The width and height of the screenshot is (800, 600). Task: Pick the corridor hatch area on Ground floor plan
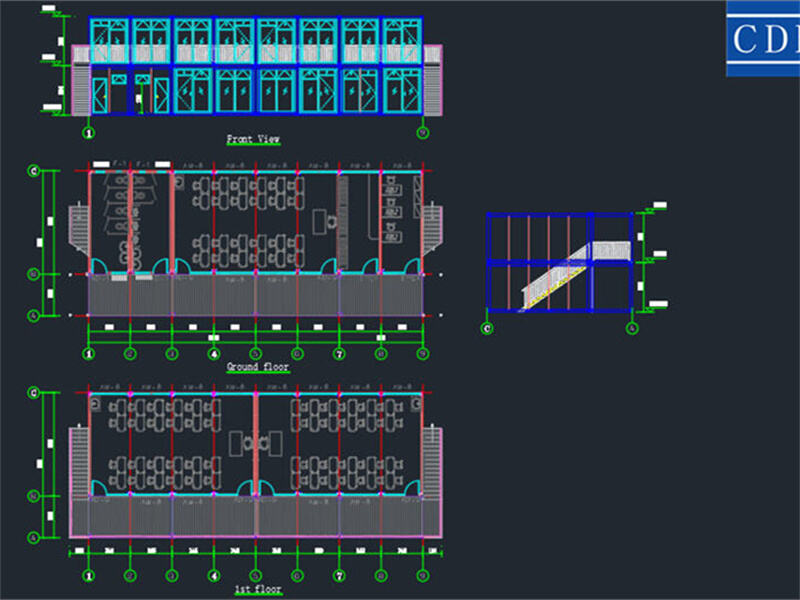click(x=255, y=297)
